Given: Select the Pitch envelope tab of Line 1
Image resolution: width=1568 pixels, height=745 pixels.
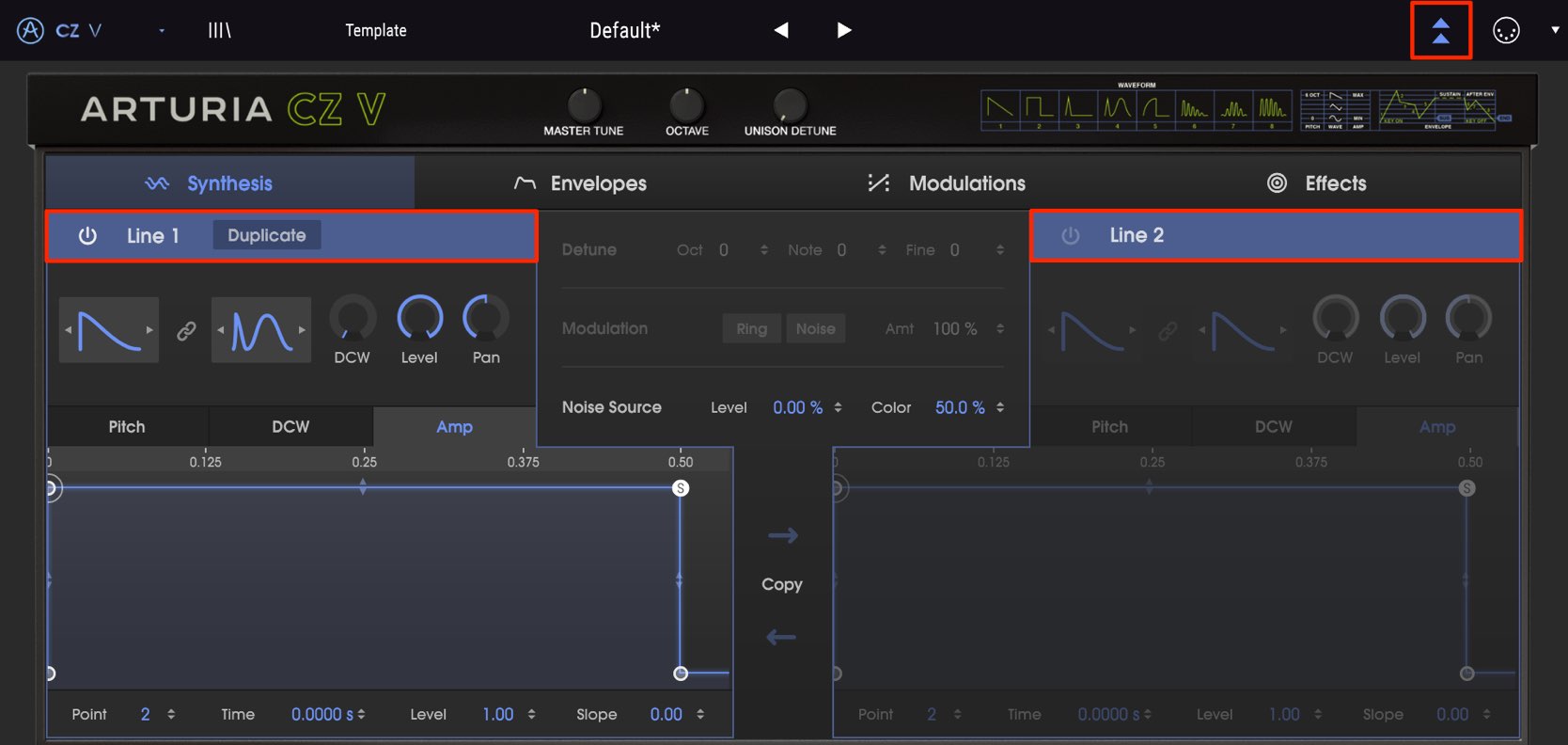Looking at the screenshot, I should (127, 426).
